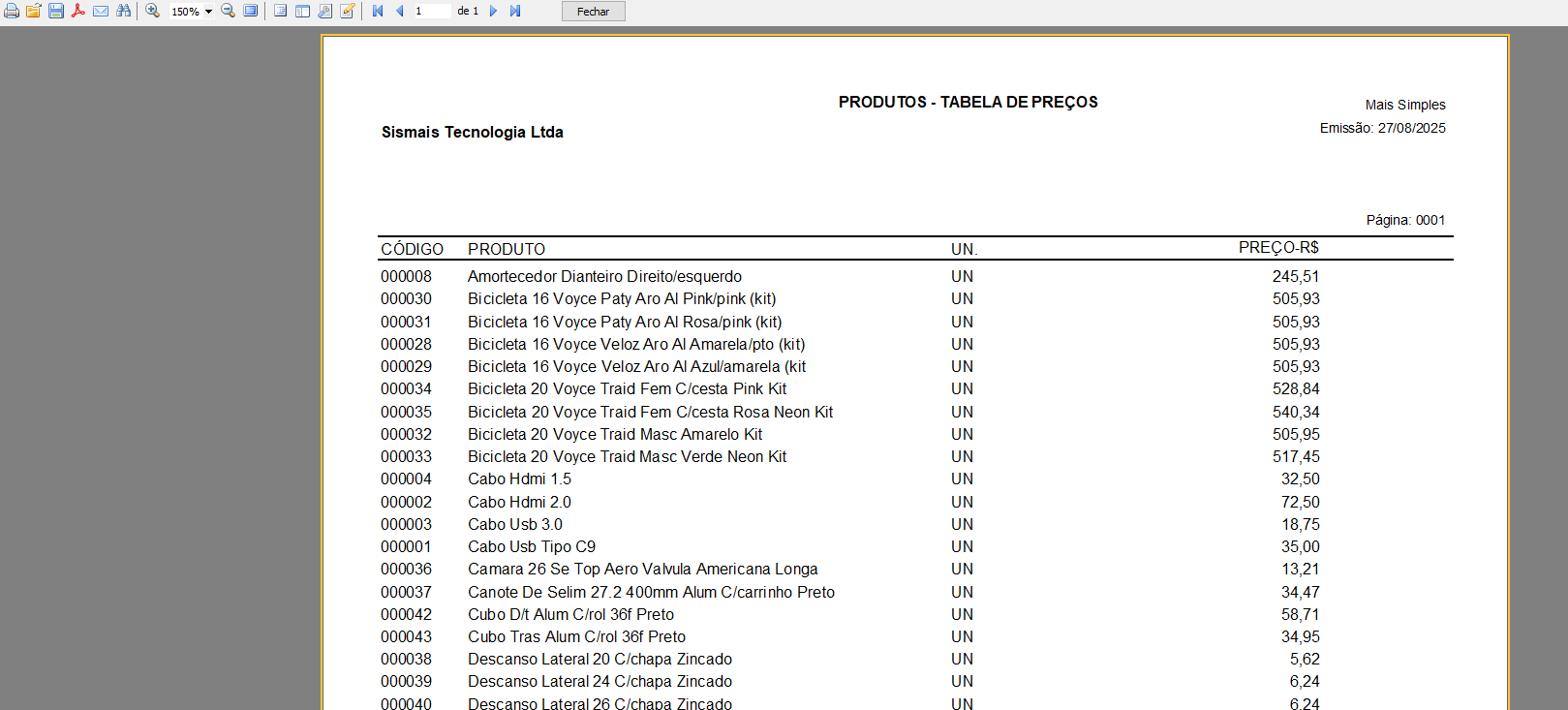Screen dimensions: 1568x710
Task: Click the Print report icon
Action: 12,11
